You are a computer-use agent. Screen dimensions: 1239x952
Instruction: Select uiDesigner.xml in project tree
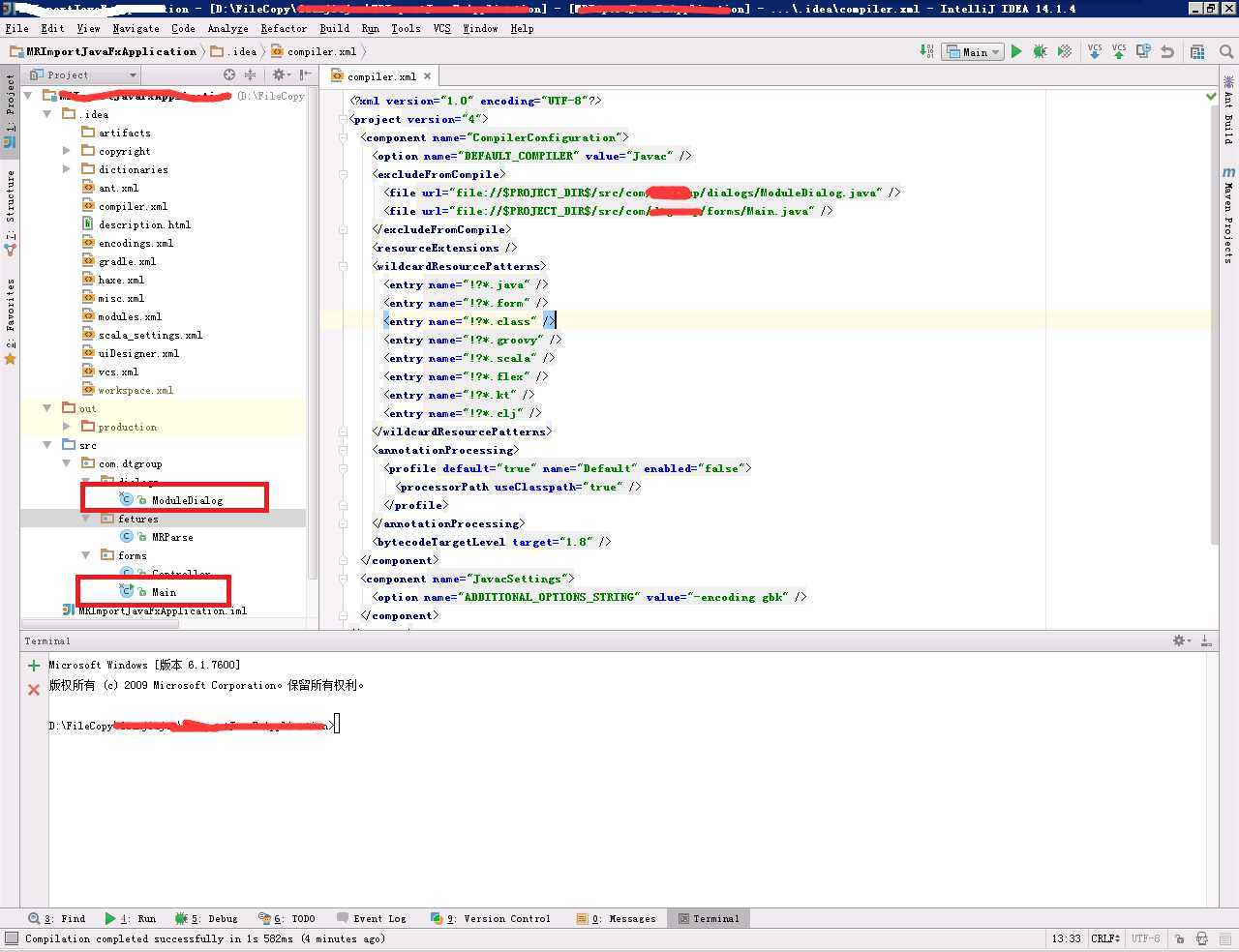click(138, 353)
